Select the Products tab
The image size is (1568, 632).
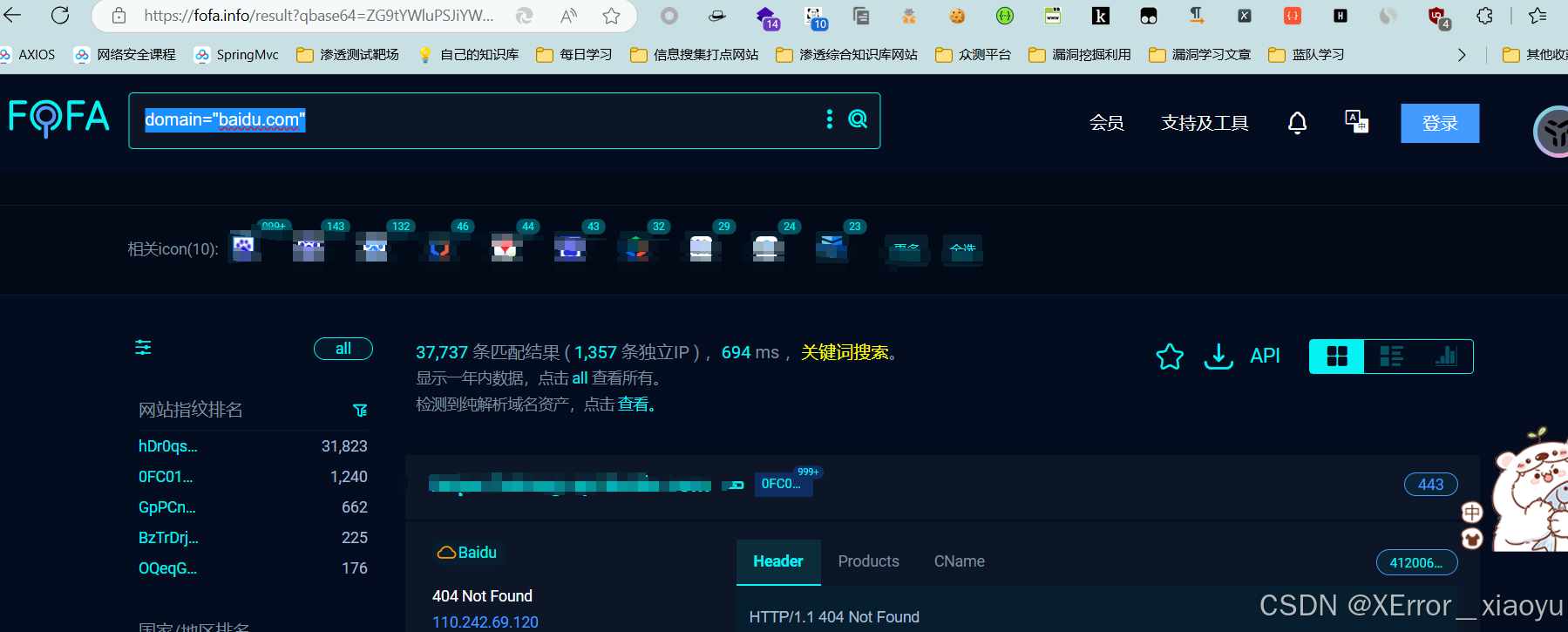868,561
